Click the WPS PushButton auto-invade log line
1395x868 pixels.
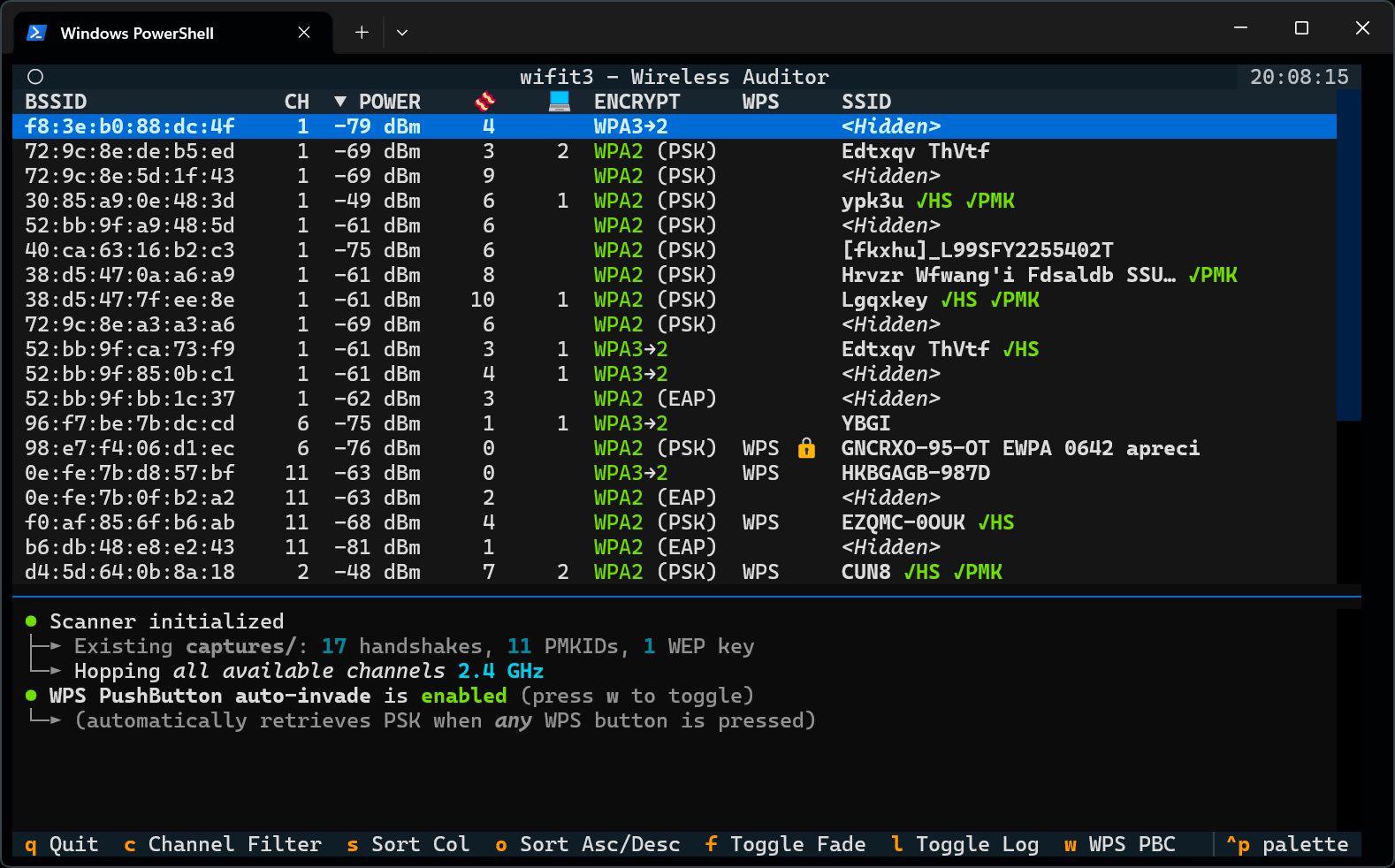click(x=390, y=696)
